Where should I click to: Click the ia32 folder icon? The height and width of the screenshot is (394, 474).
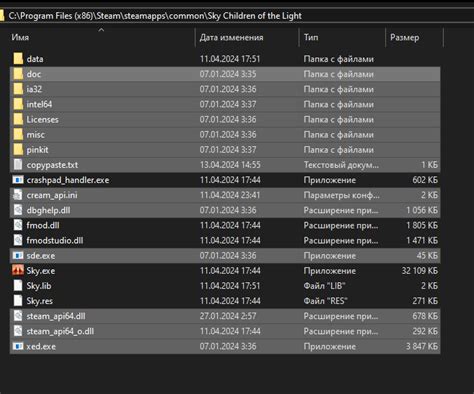click(18, 89)
